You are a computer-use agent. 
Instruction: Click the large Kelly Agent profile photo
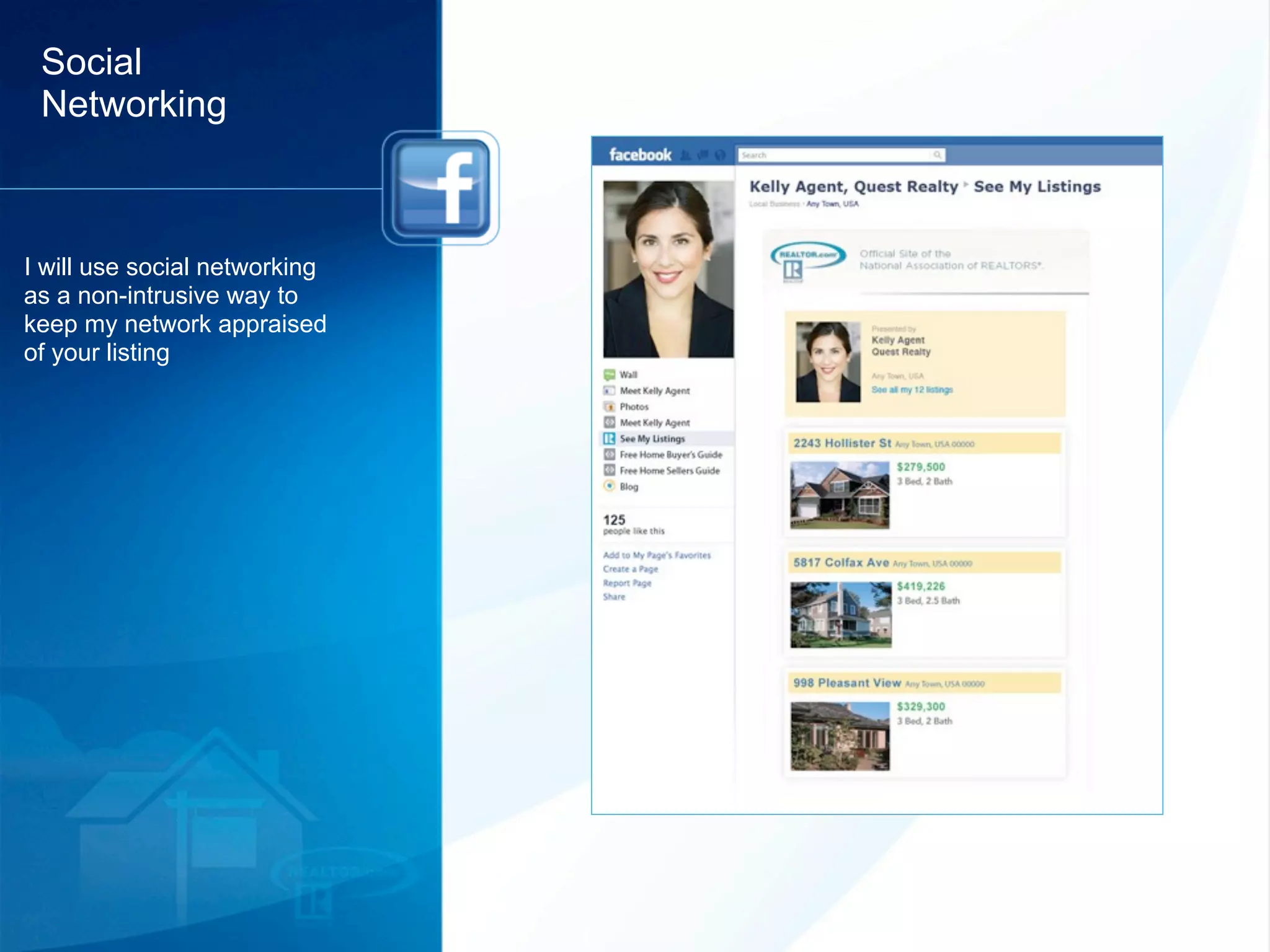(668, 269)
